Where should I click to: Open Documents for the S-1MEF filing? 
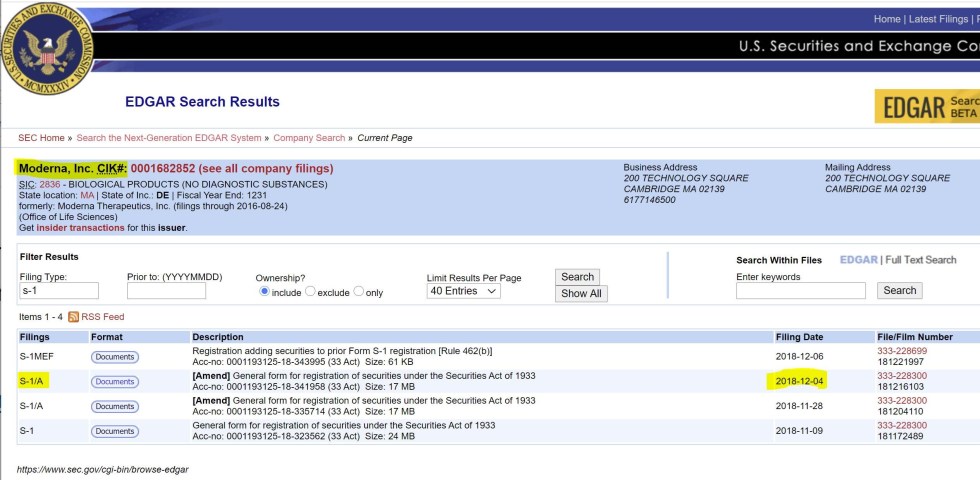(x=115, y=357)
